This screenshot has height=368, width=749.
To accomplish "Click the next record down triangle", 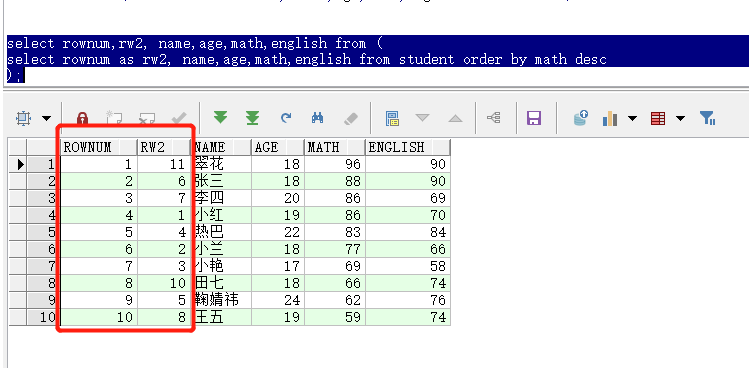I will point(422,118).
